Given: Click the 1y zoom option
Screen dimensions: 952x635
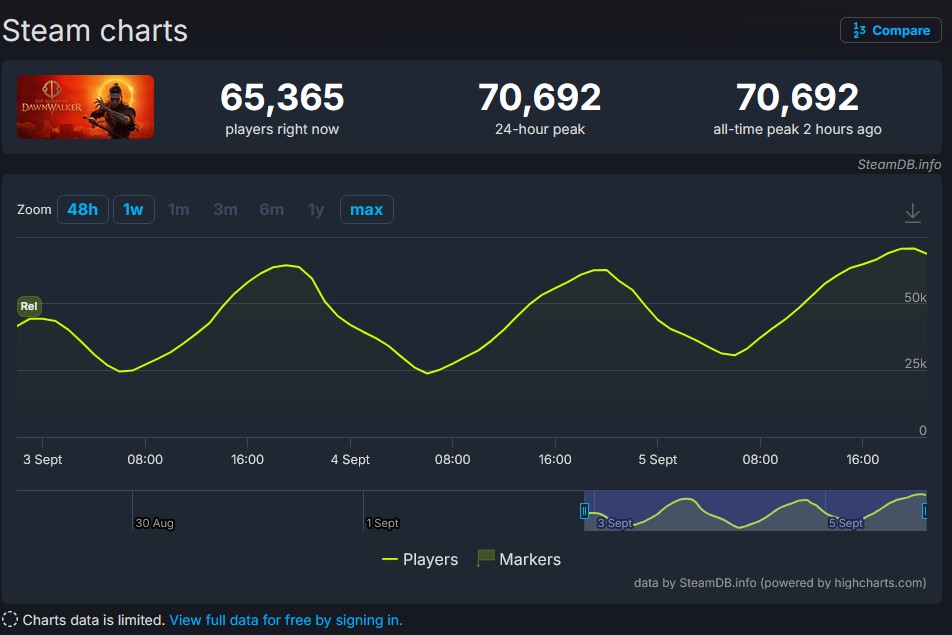Looking at the screenshot, I should 316,209.
